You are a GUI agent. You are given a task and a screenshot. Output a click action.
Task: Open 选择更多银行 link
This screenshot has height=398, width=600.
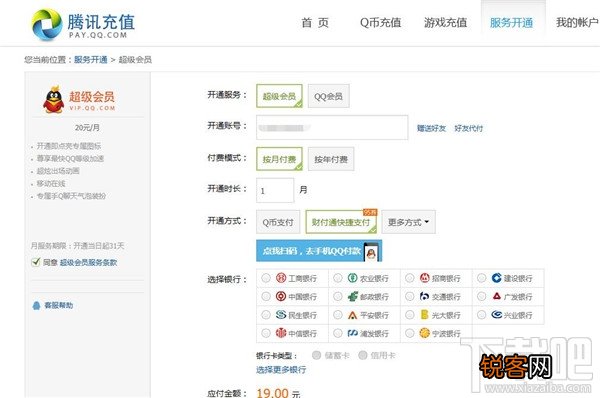281,370
